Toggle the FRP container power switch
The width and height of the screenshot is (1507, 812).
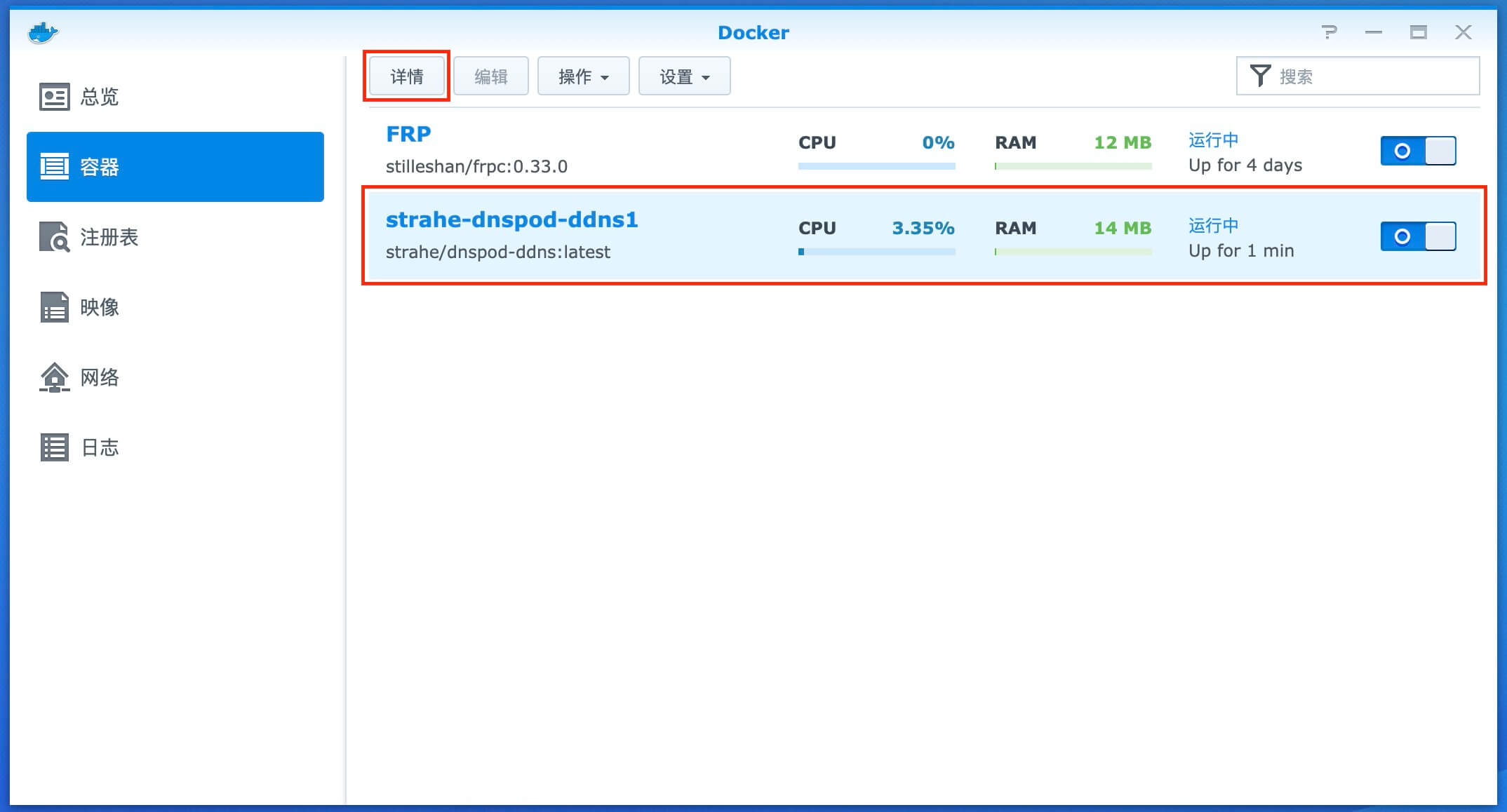(1418, 151)
